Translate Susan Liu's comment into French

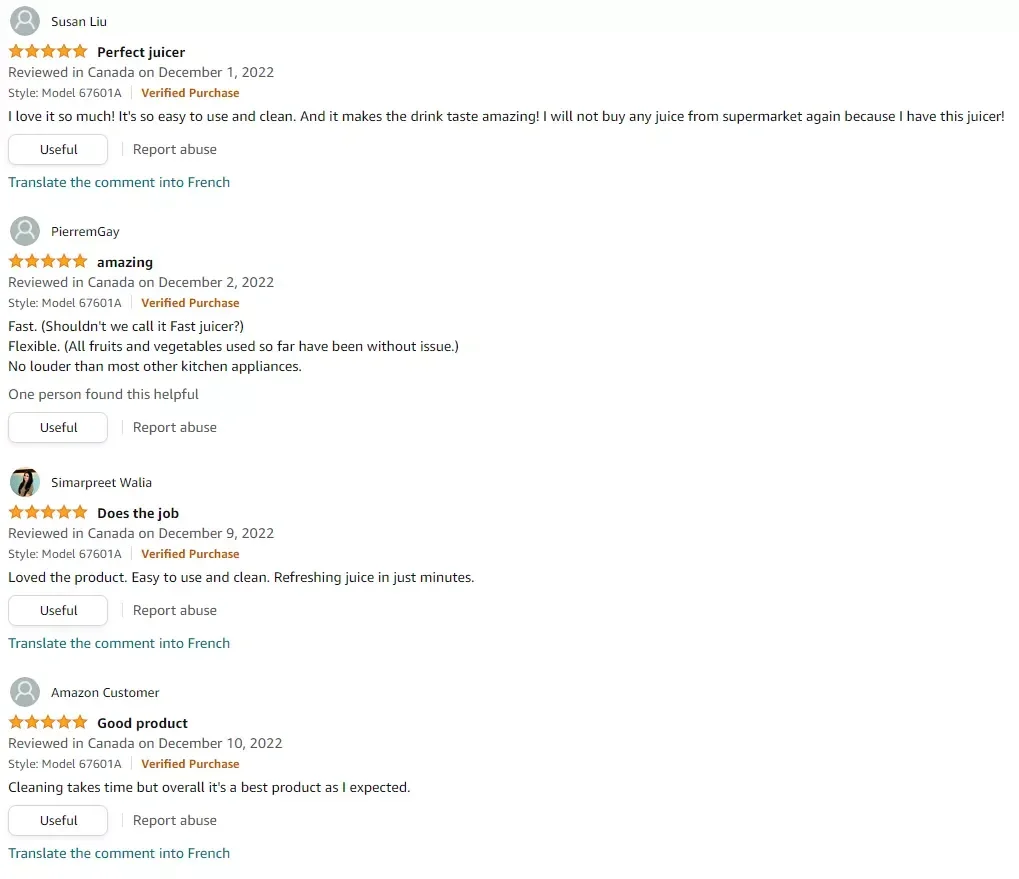119,182
